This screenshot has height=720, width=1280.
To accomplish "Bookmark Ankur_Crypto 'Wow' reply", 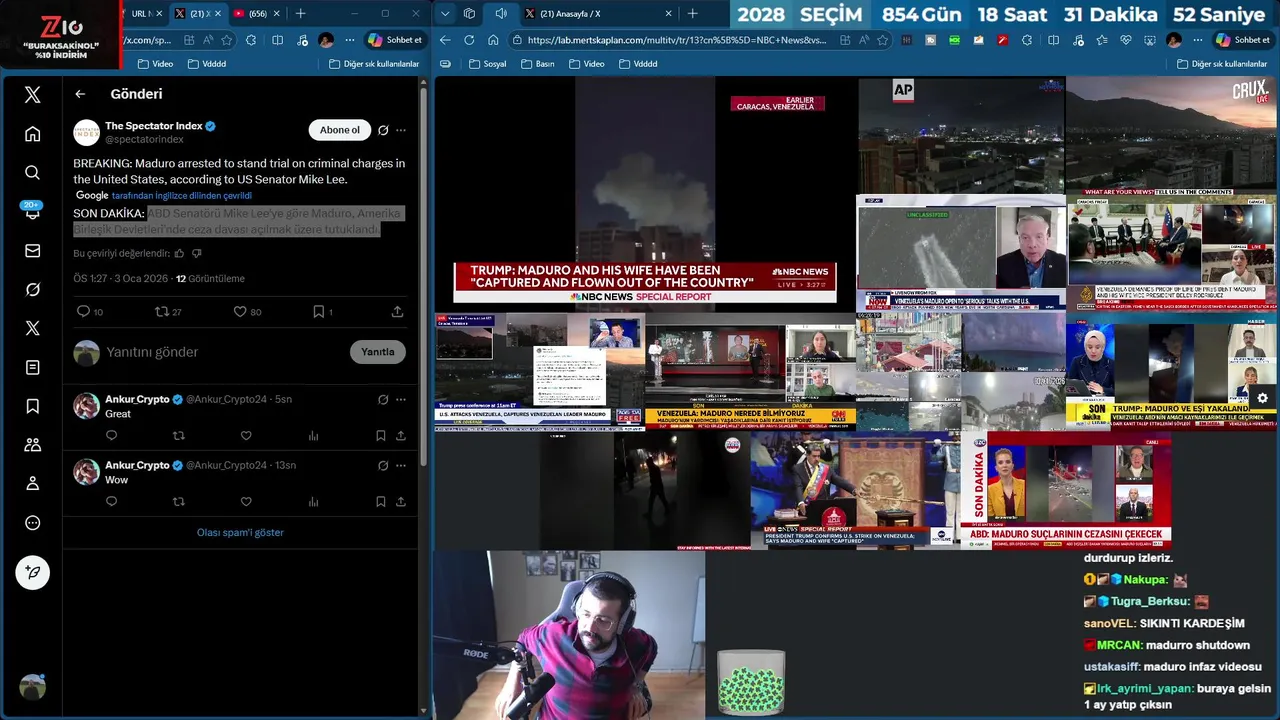I will click(x=381, y=502).
